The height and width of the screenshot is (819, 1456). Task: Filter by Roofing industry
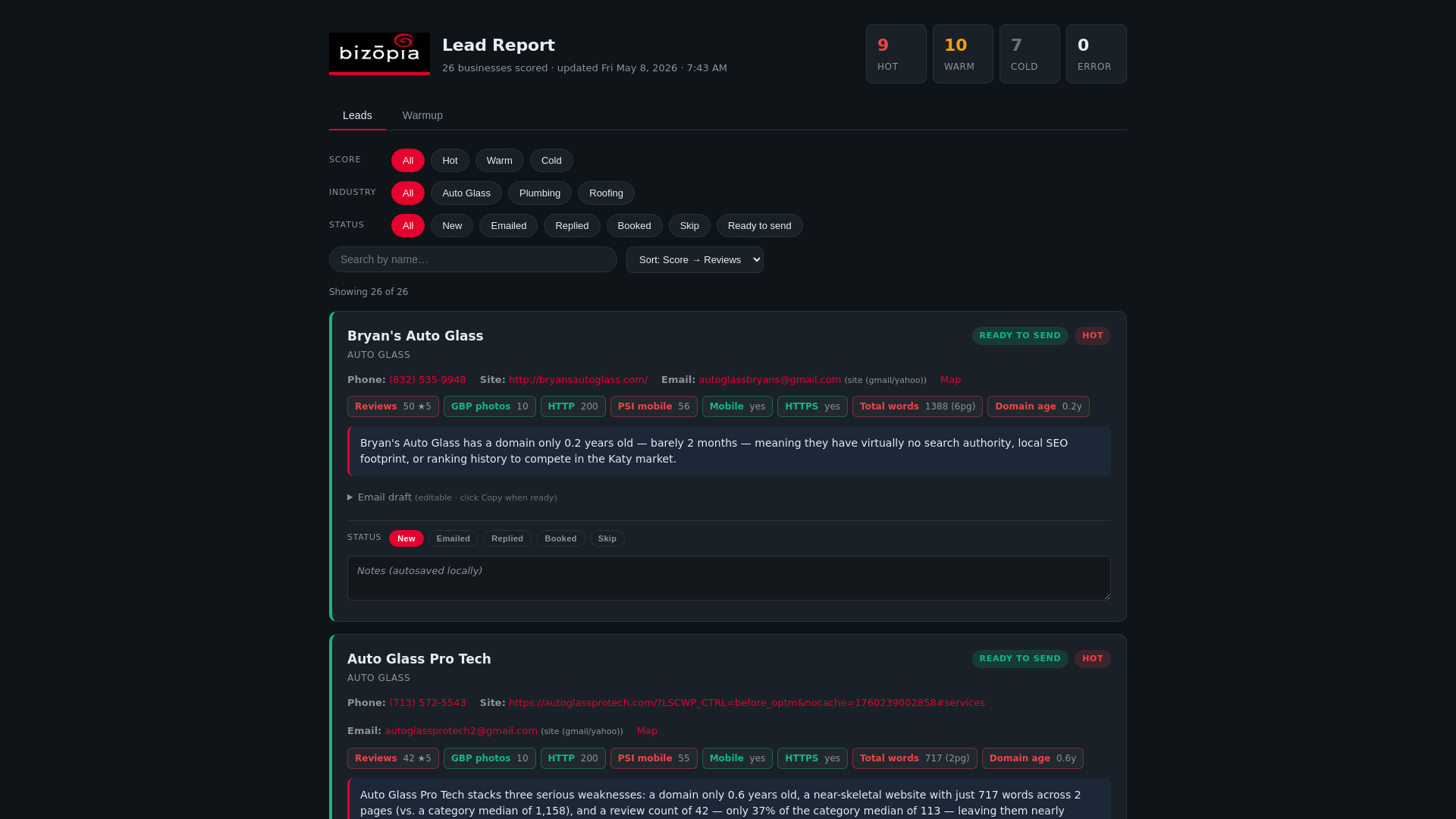[606, 193]
